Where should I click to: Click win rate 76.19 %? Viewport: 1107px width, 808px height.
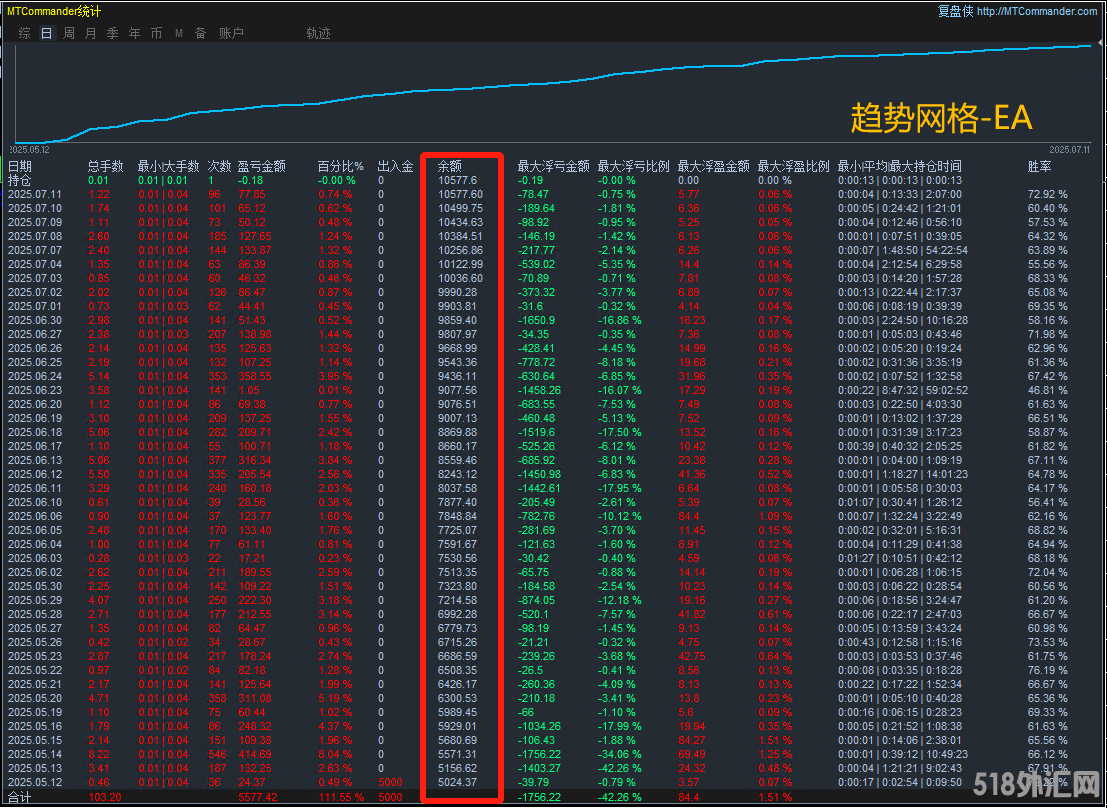pyautogui.click(x=1048, y=670)
